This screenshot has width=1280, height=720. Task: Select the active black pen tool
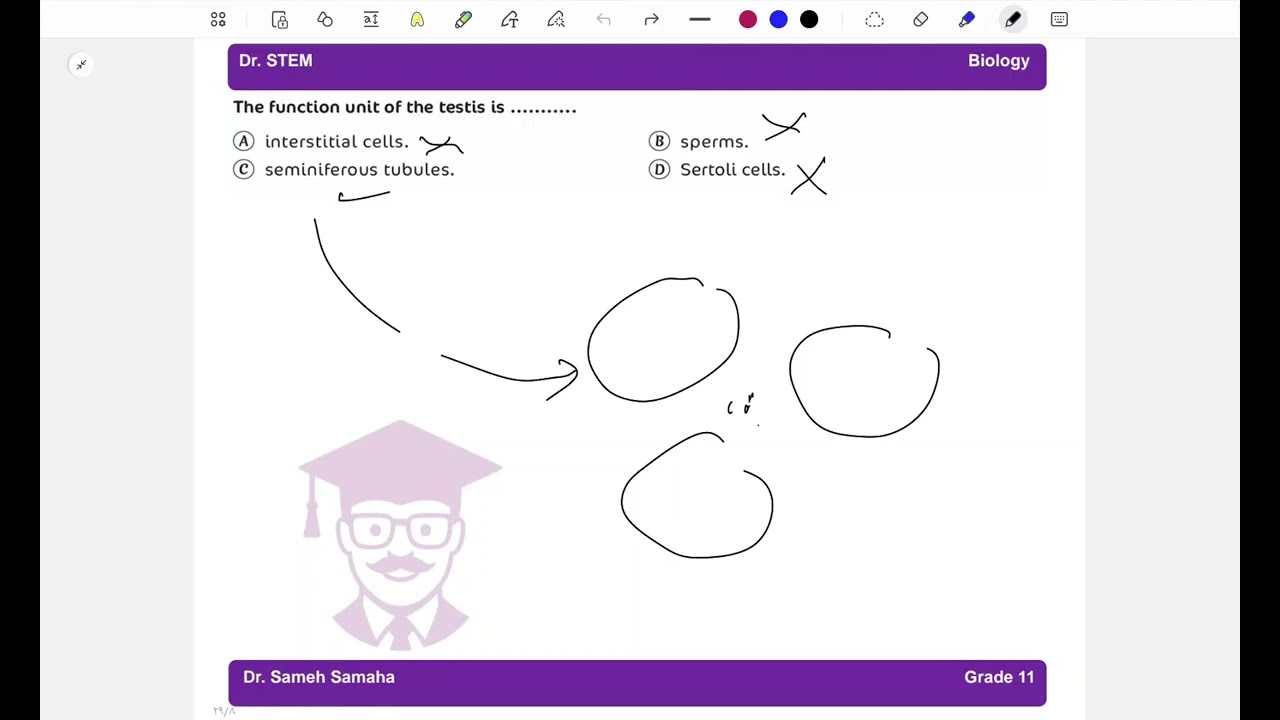click(1013, 19)
